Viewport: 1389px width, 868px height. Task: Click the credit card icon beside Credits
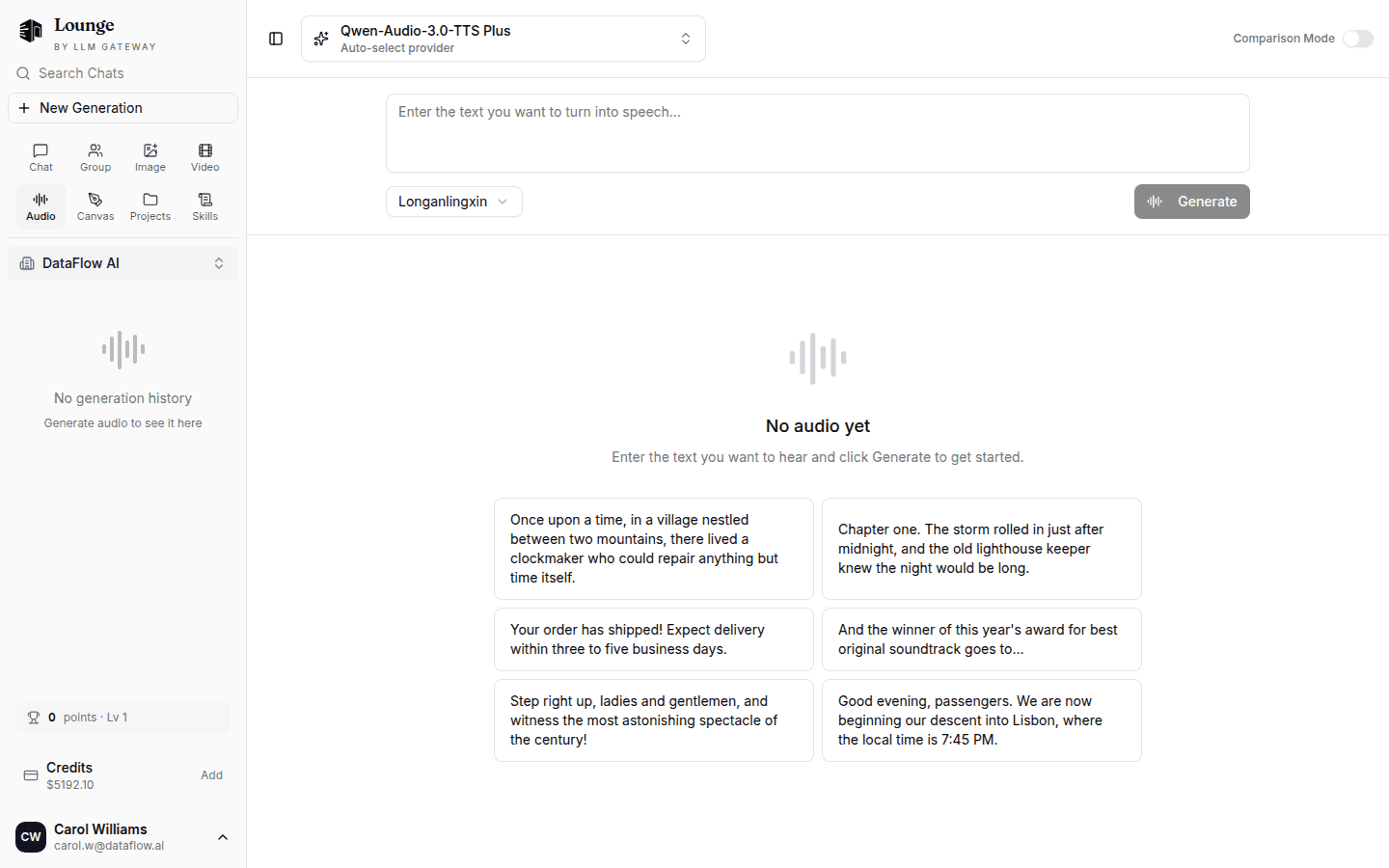pos(31,775)
